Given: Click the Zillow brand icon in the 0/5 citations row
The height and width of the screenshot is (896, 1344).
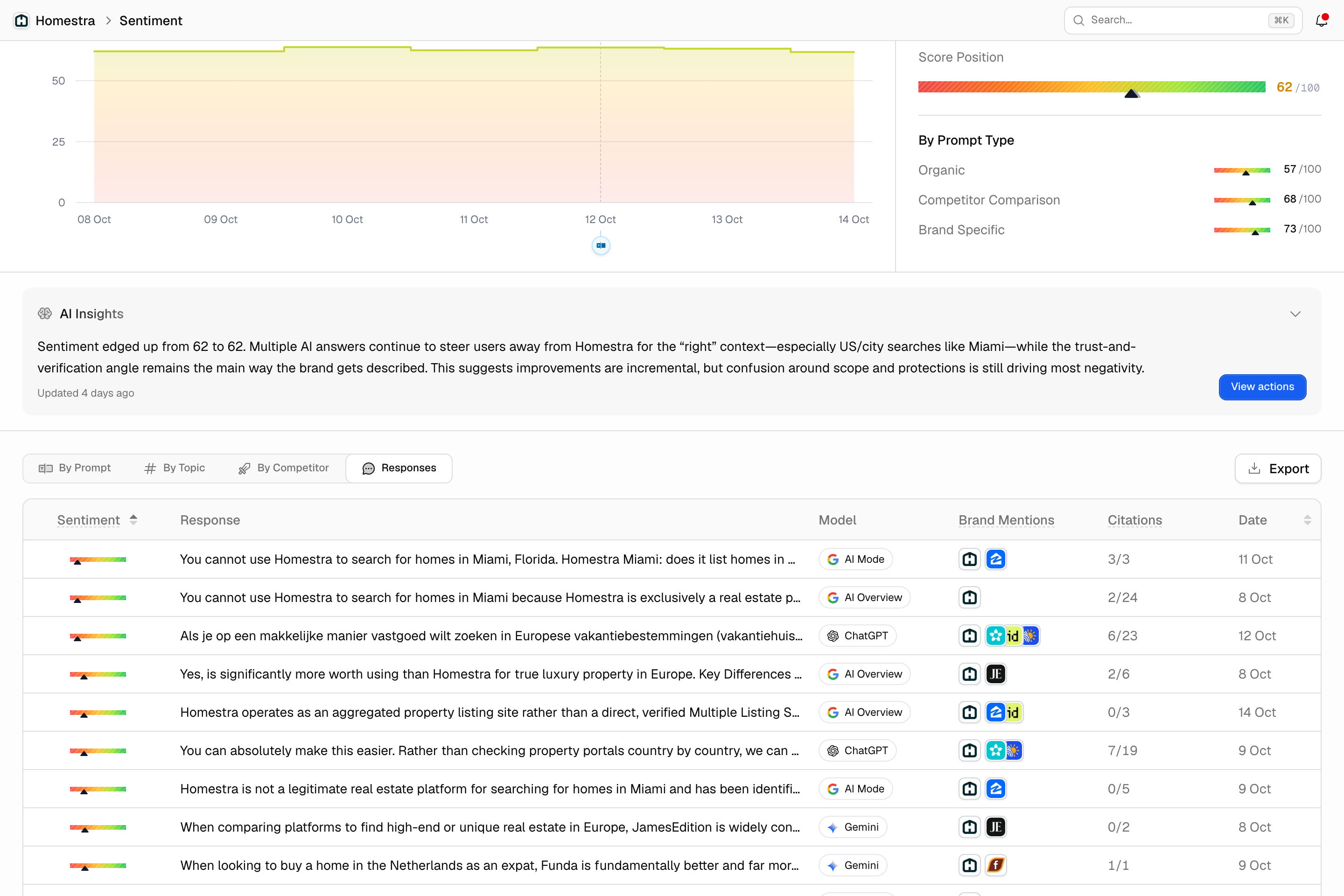Looking at the screenshot, I should pos(995,789).
